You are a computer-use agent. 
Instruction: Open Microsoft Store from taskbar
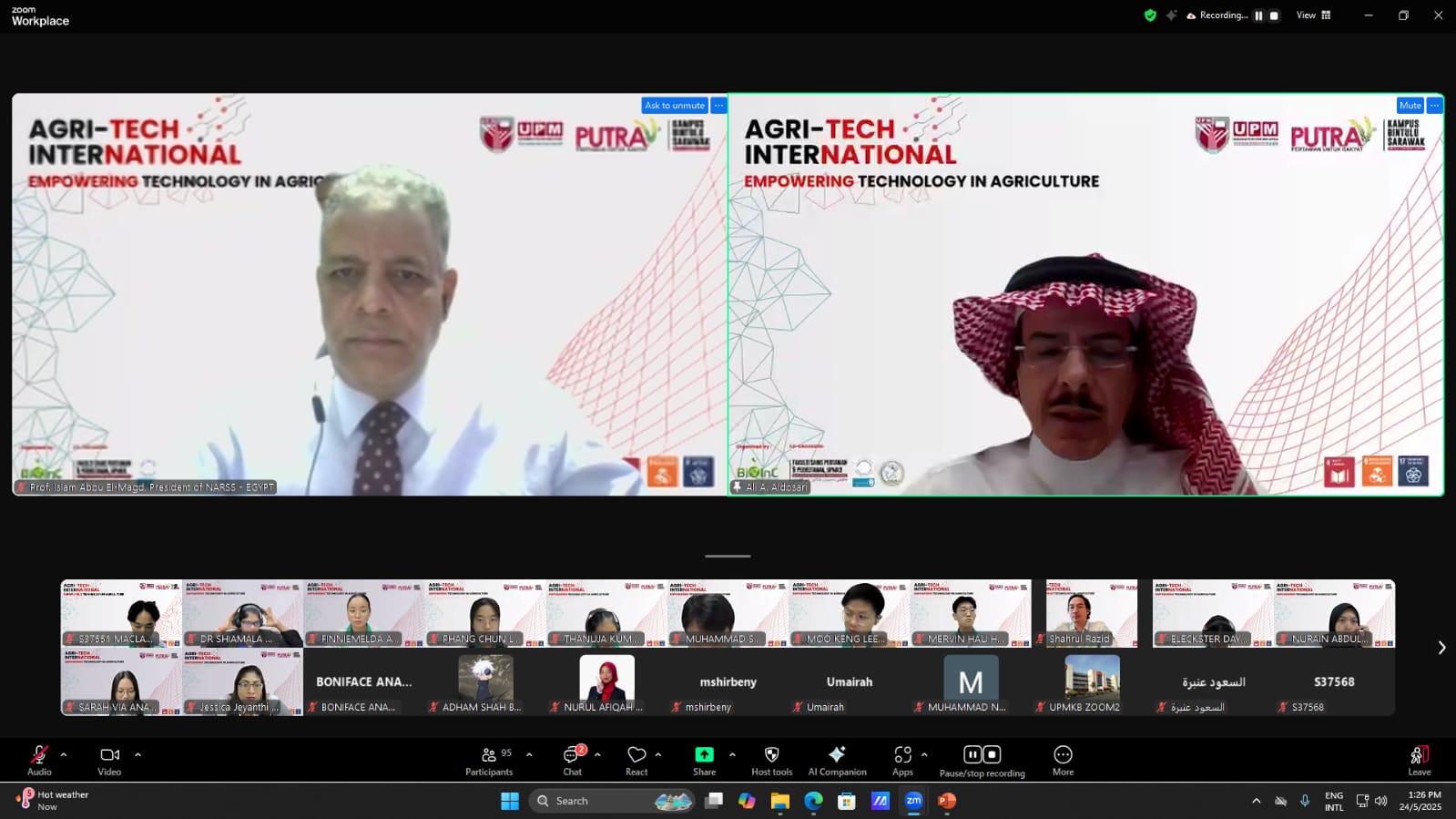(x=847, y=801)
